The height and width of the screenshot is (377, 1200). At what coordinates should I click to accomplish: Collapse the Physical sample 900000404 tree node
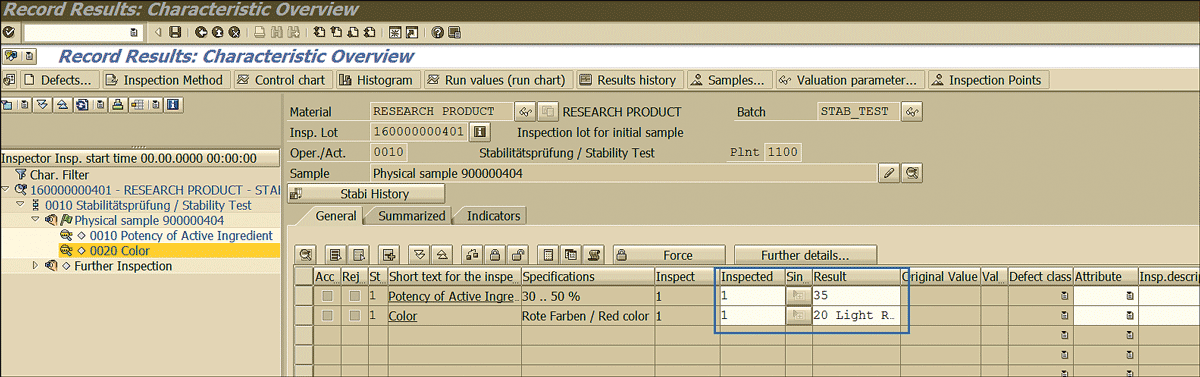35,220
